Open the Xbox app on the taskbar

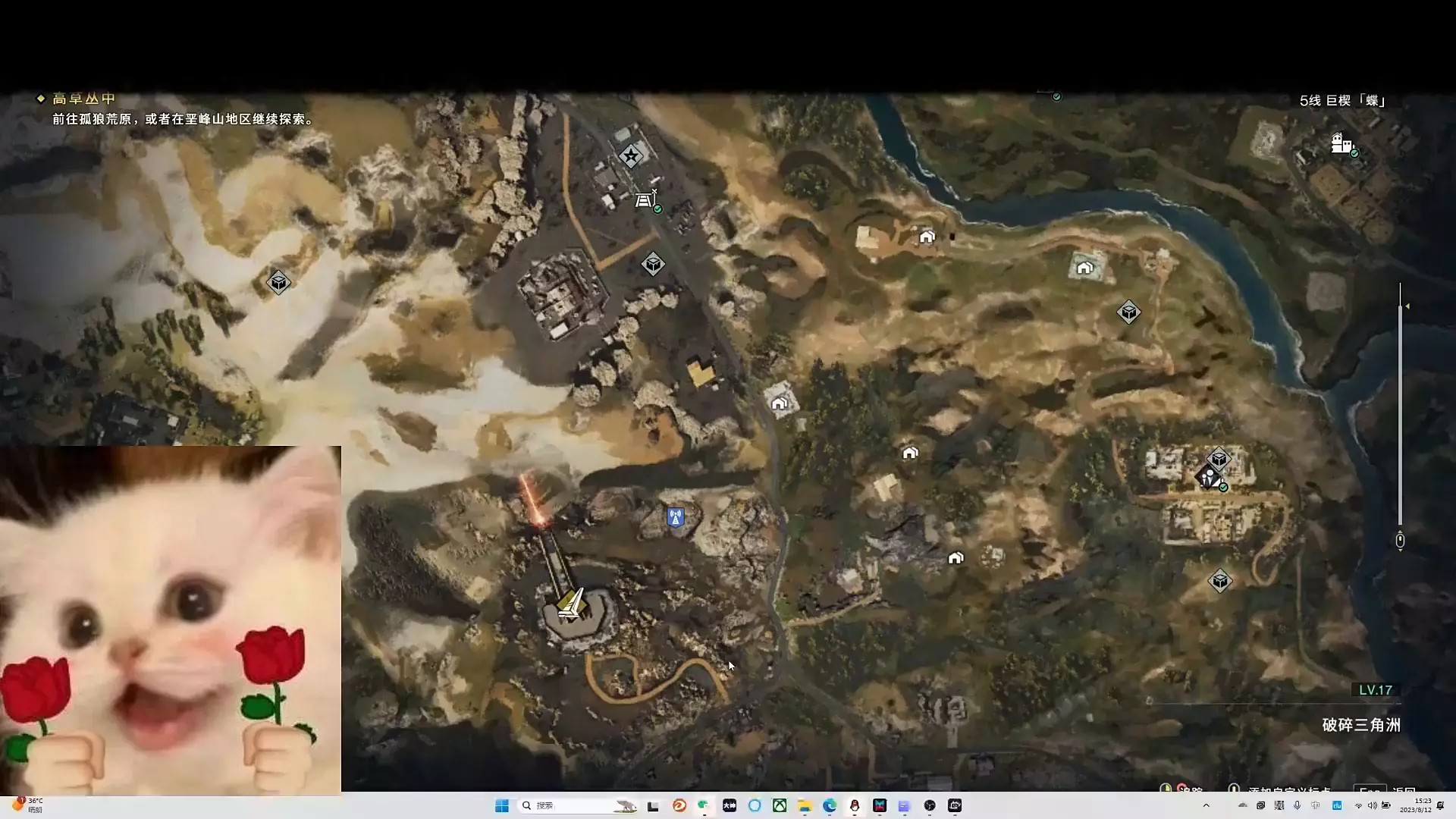780,805
